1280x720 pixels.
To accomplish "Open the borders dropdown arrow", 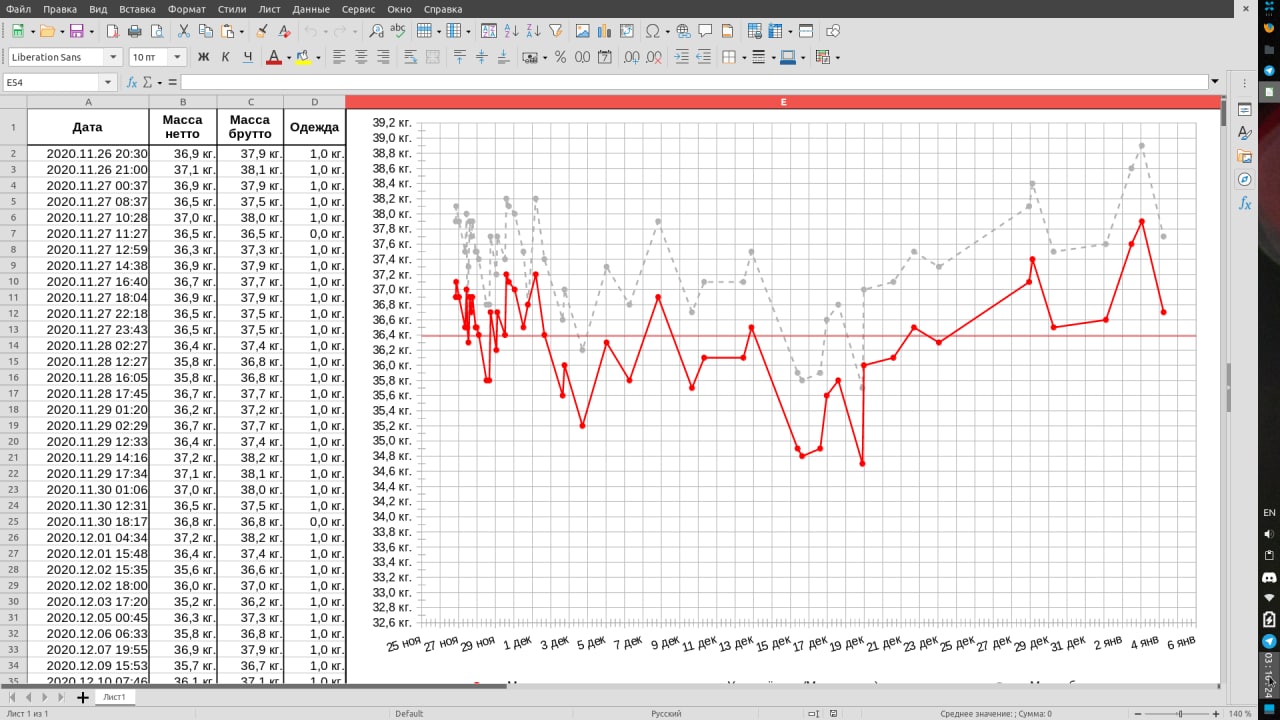I will point(744,57).
